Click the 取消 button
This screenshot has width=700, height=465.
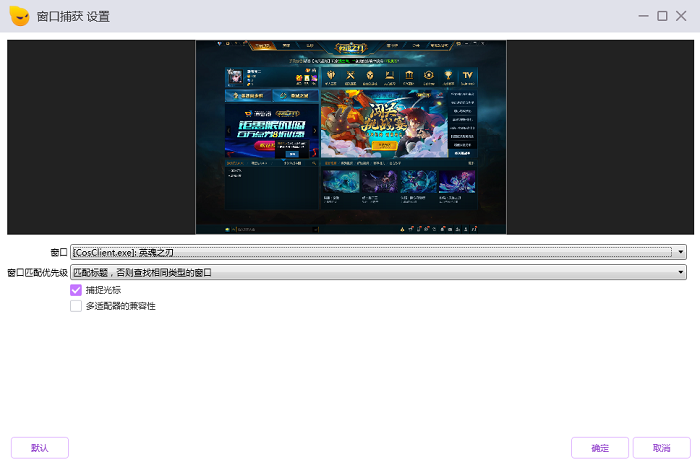662,448
